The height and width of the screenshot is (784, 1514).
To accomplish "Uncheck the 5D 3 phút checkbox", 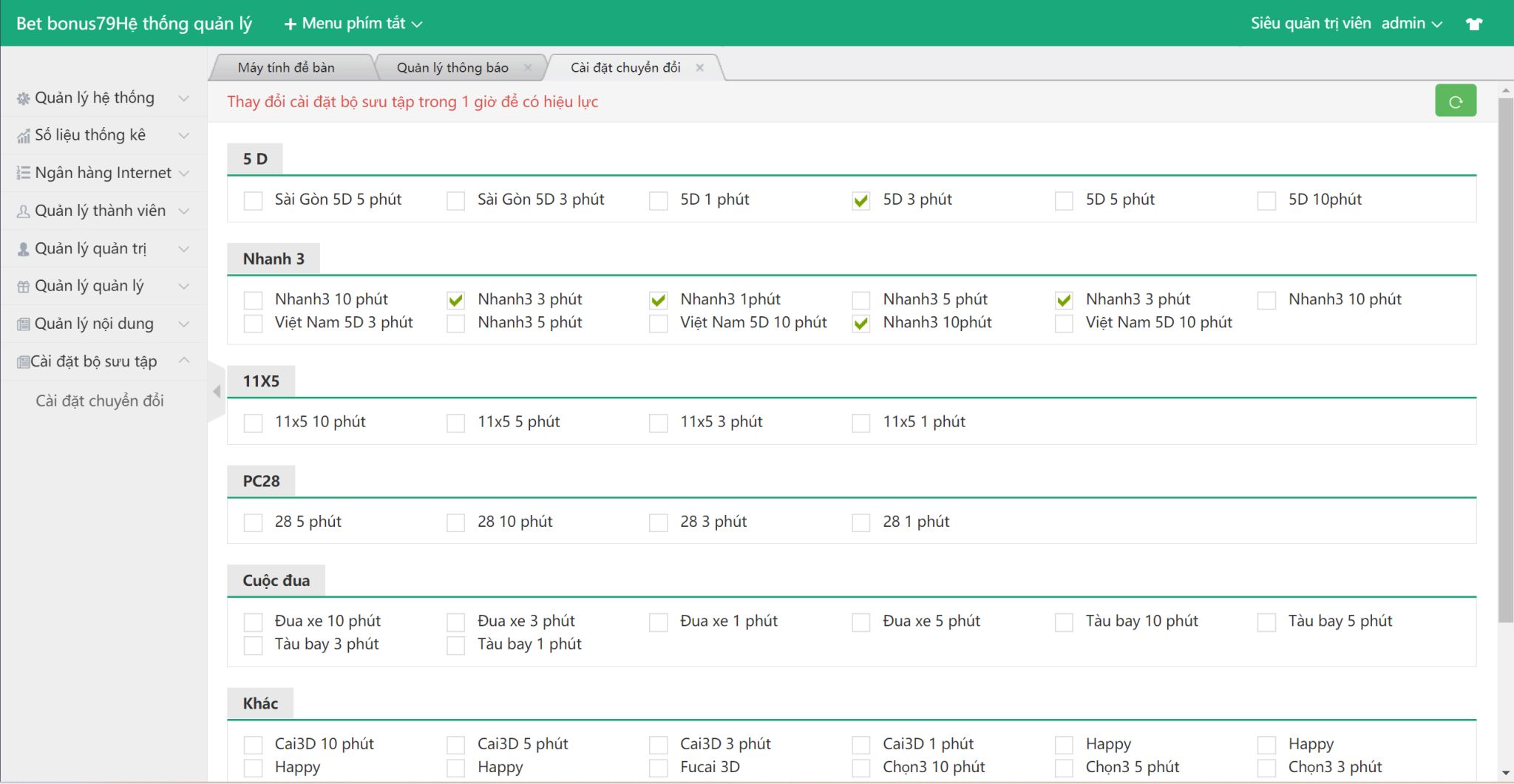I will [860, 200].
